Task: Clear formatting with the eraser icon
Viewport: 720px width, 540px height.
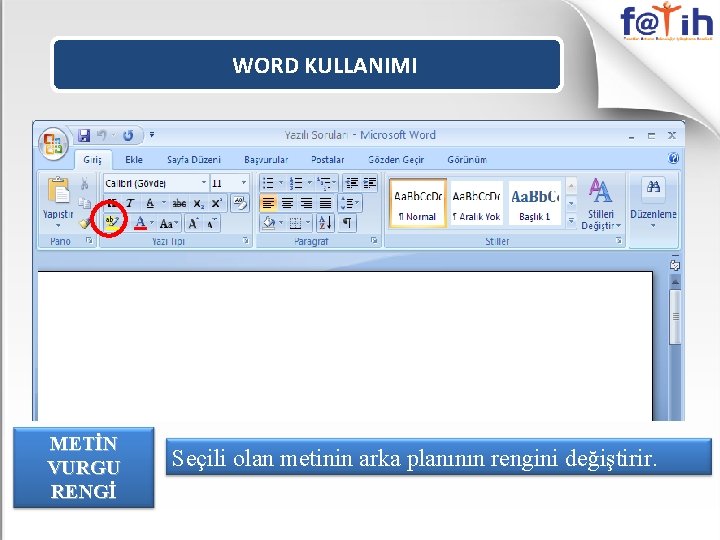Action: 240,203
